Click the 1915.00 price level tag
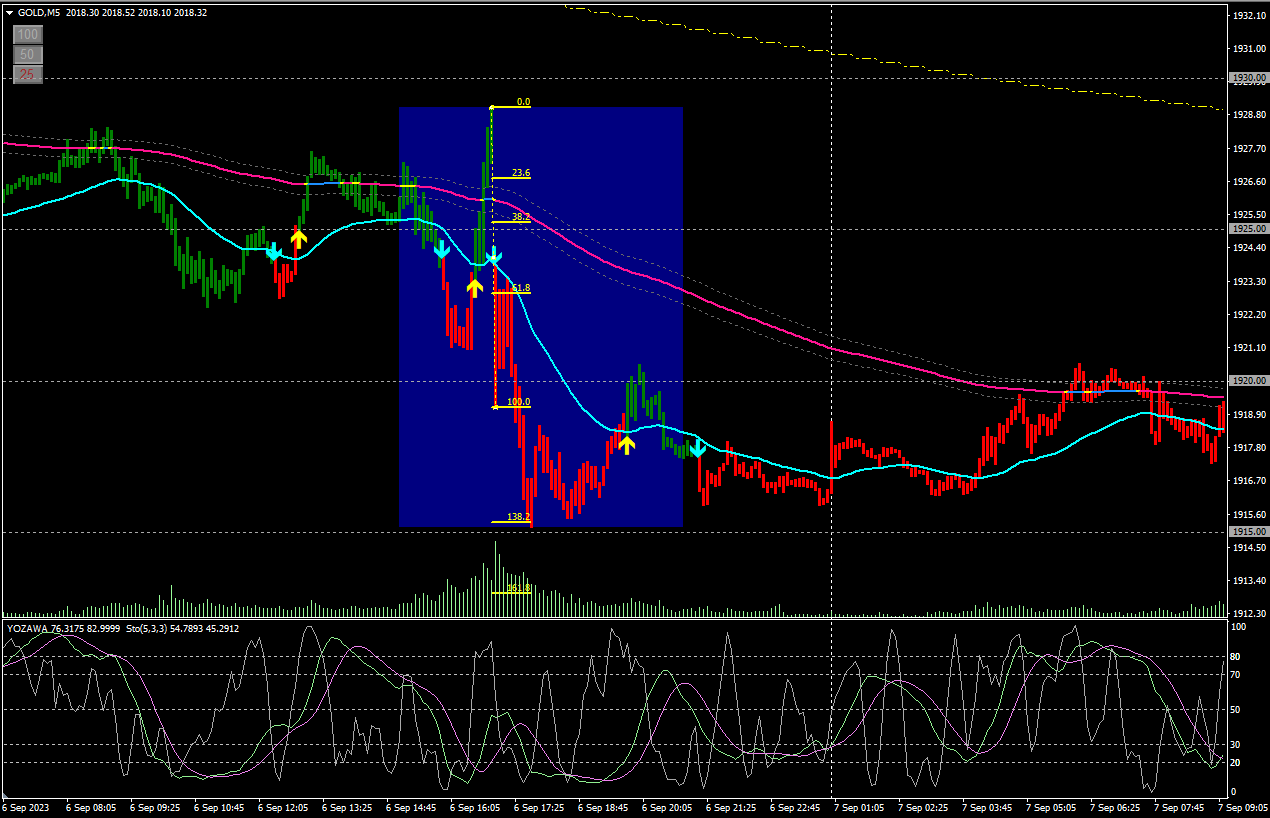Screen dimensions: 1270x818 tap(1249, 532)
